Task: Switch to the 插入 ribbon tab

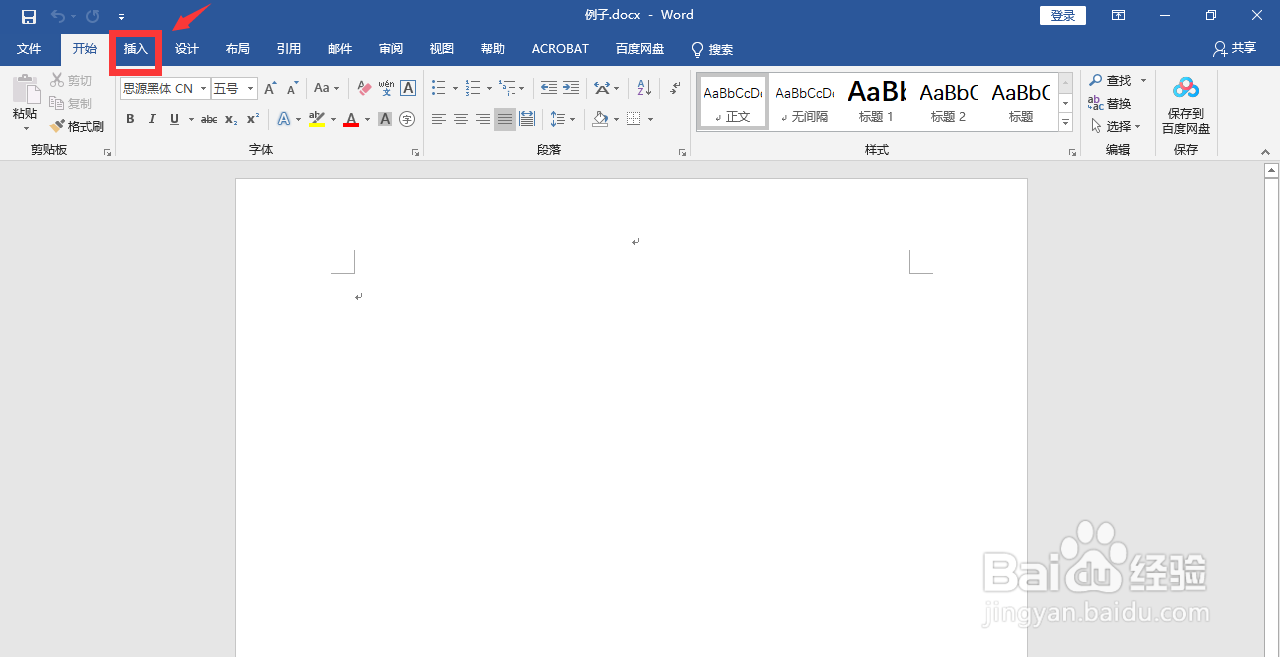Action: coord(135,48)
